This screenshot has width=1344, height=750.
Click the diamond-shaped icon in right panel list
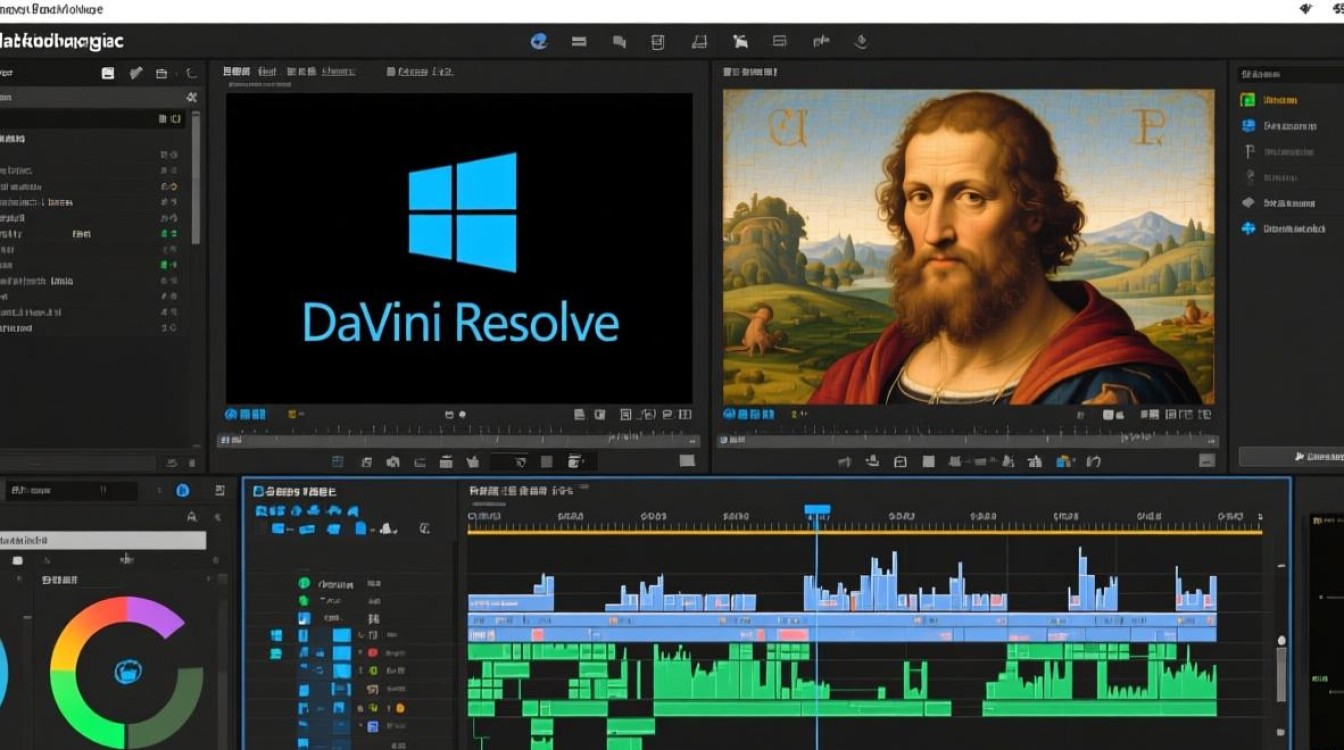point(1248,202)
